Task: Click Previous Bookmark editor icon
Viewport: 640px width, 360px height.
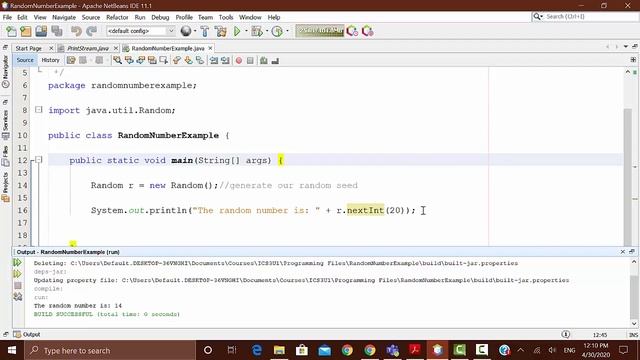Action: point(177,60)
